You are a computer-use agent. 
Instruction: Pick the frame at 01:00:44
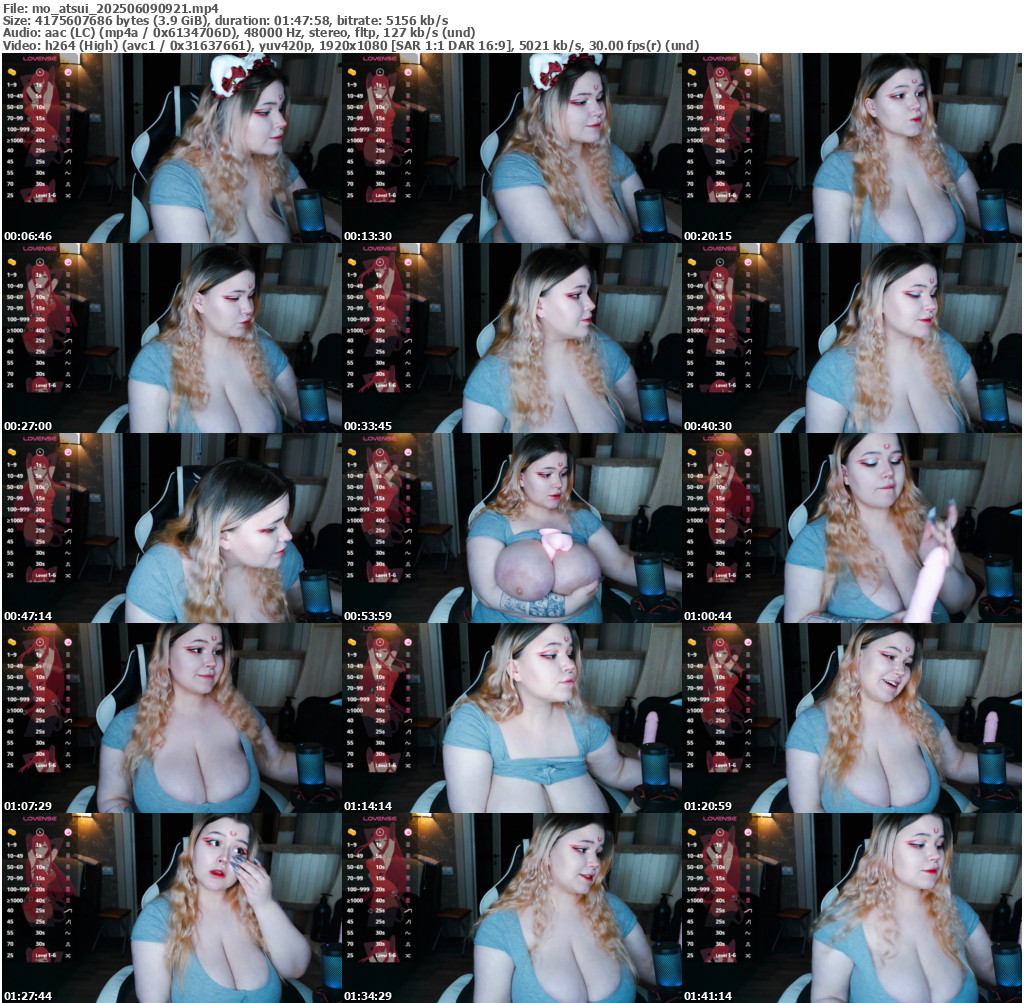(852, 528)
